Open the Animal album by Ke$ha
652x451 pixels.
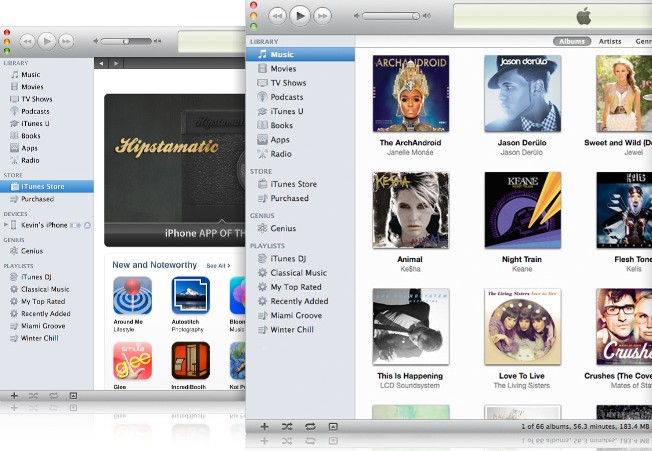(x=411, y=210)
